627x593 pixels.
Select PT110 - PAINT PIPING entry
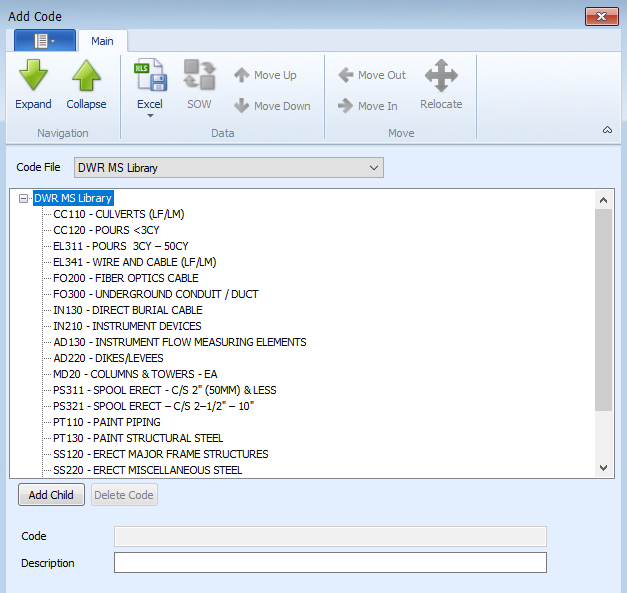pos(106,422)
